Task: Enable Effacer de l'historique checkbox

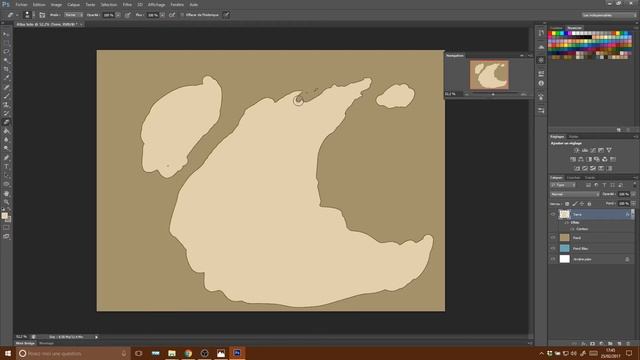Action: (182, 15)
